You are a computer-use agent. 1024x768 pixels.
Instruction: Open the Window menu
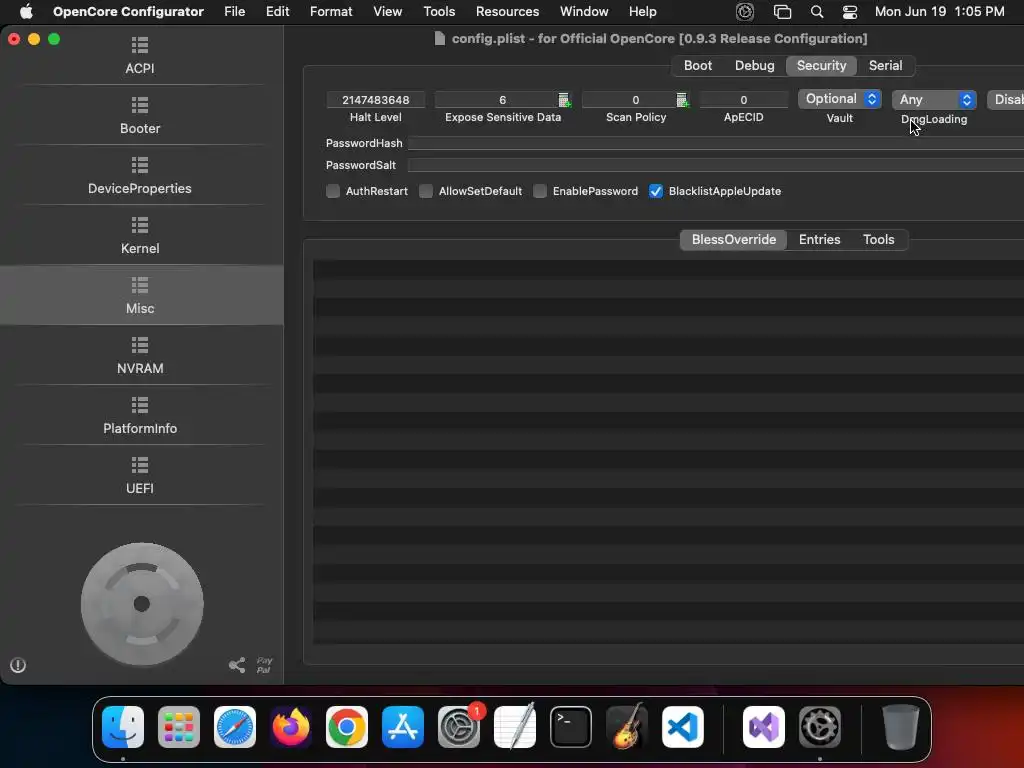[x=584, y=12]
